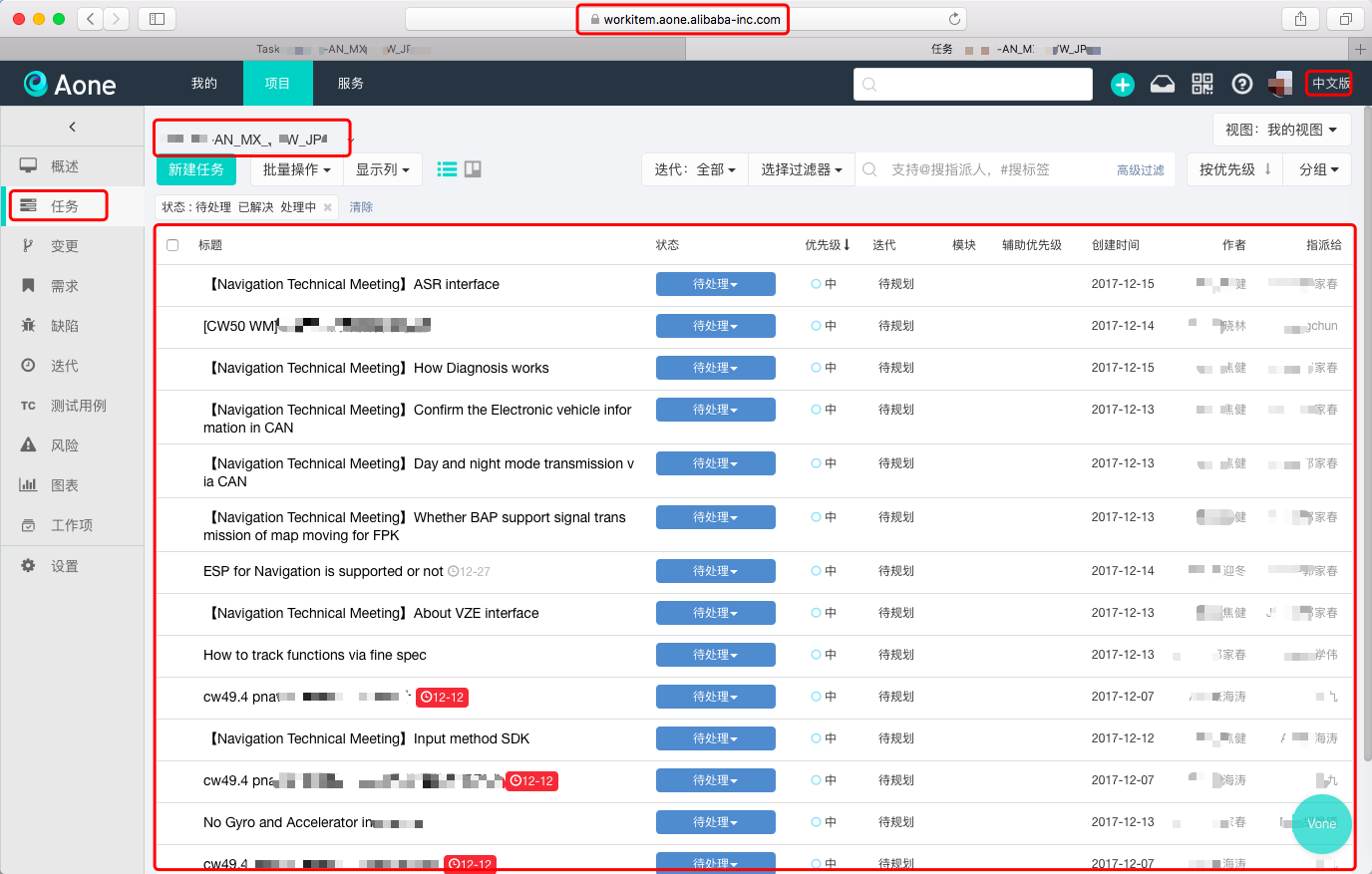Click the Safari address bar

(x=686, y=19)
